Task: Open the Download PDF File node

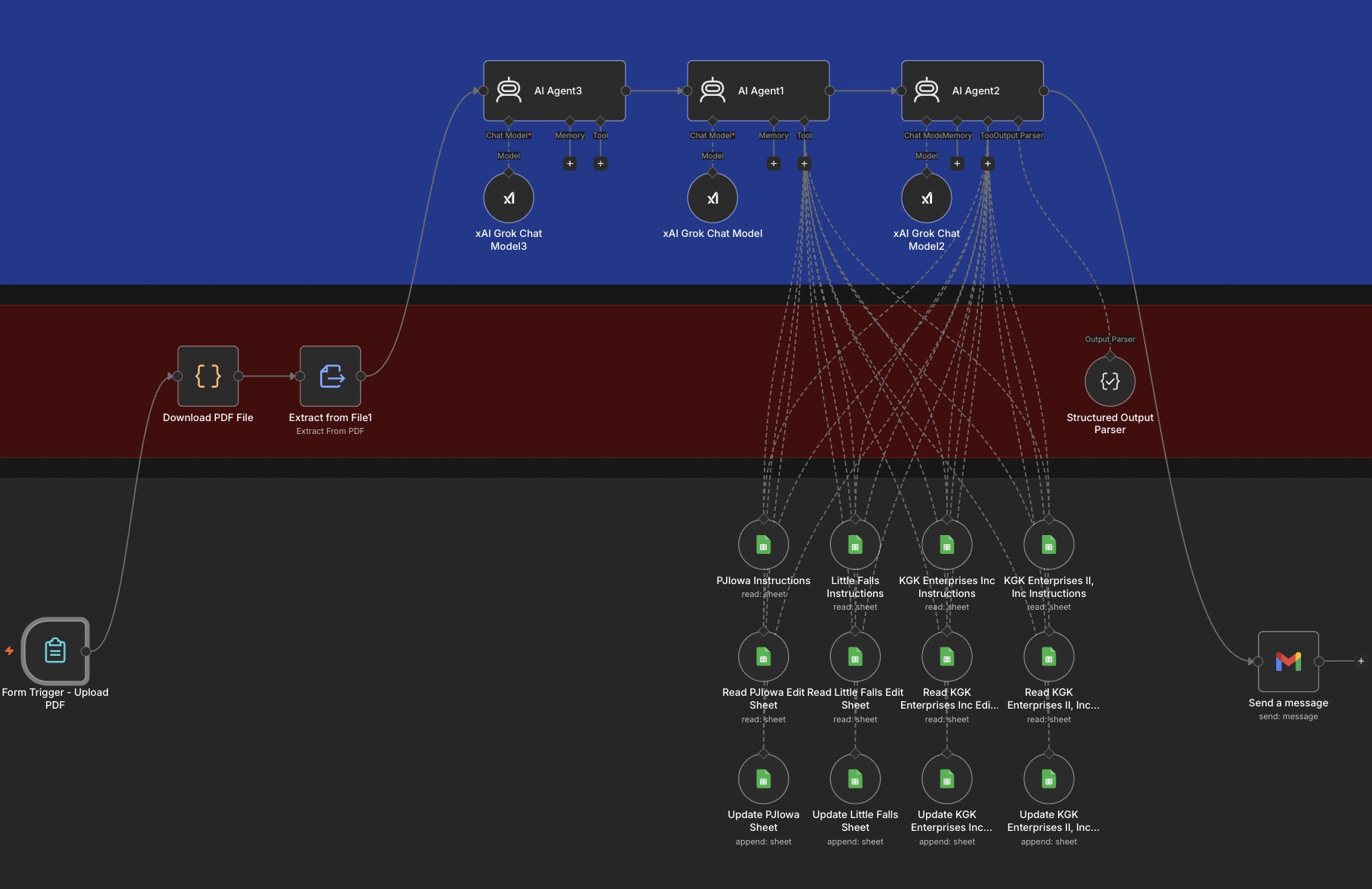Action: (208, 376)
